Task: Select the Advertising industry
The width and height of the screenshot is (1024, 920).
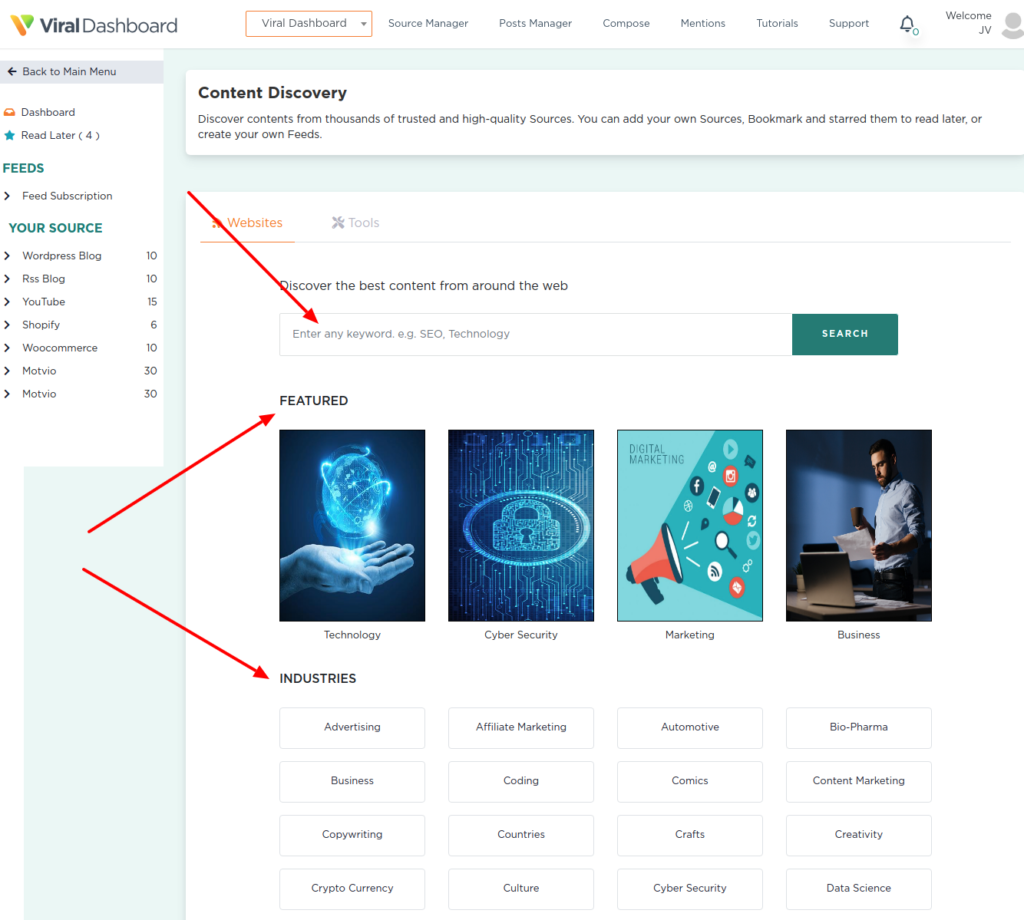Action: 352,727
